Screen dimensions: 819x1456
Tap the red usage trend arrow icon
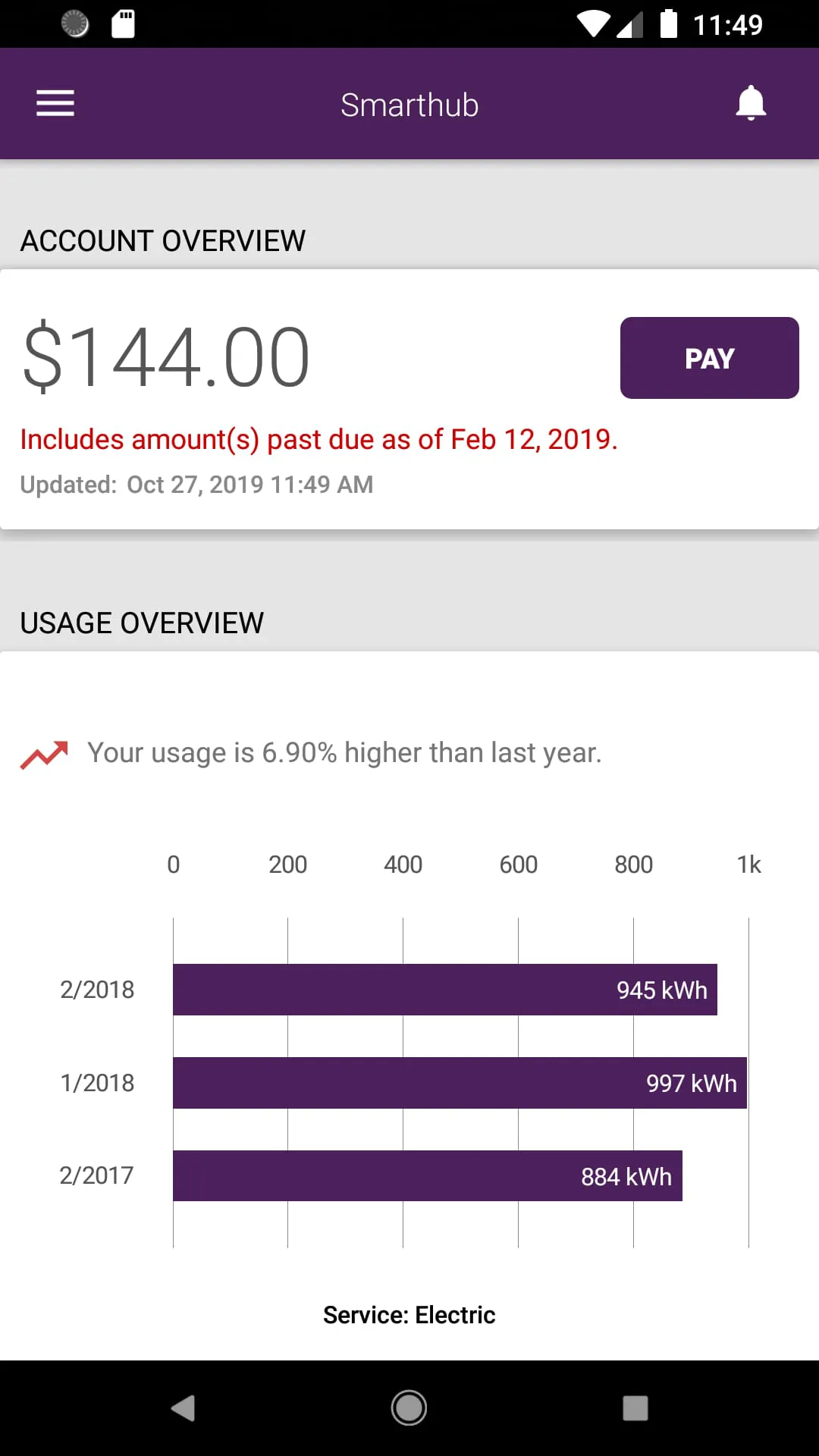(44, 755)
